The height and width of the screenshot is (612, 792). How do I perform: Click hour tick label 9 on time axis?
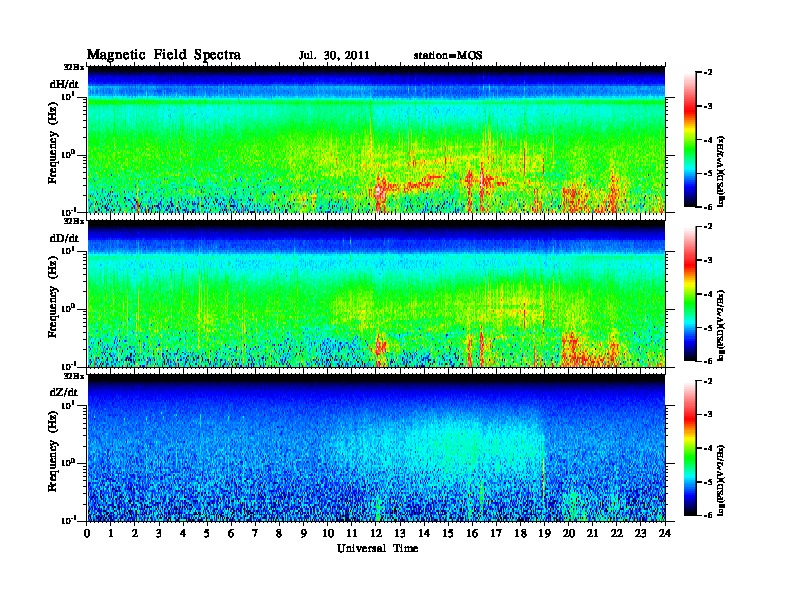pyautogui.click(x=303, y=534)
